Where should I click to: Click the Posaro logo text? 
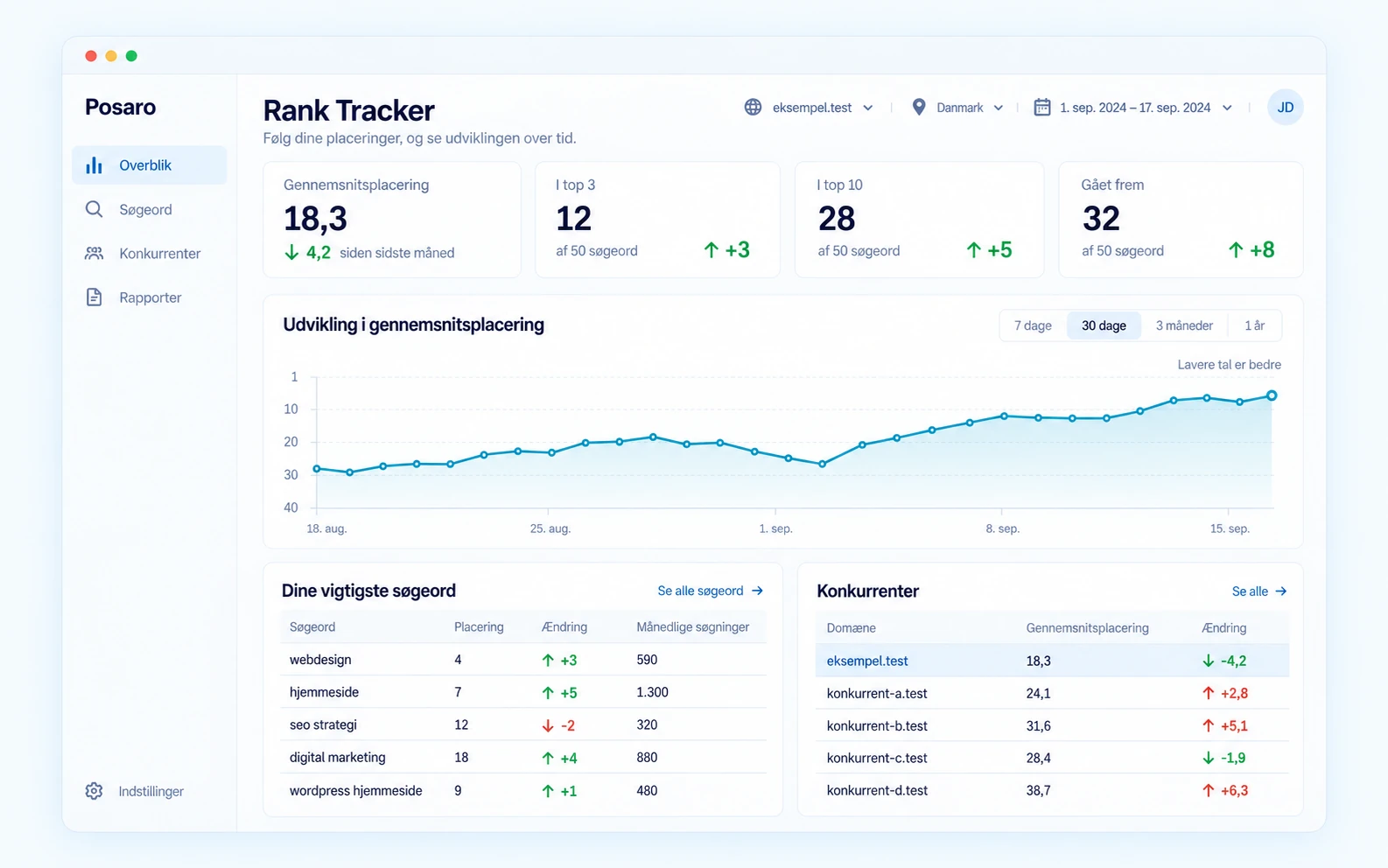[120, 107]
